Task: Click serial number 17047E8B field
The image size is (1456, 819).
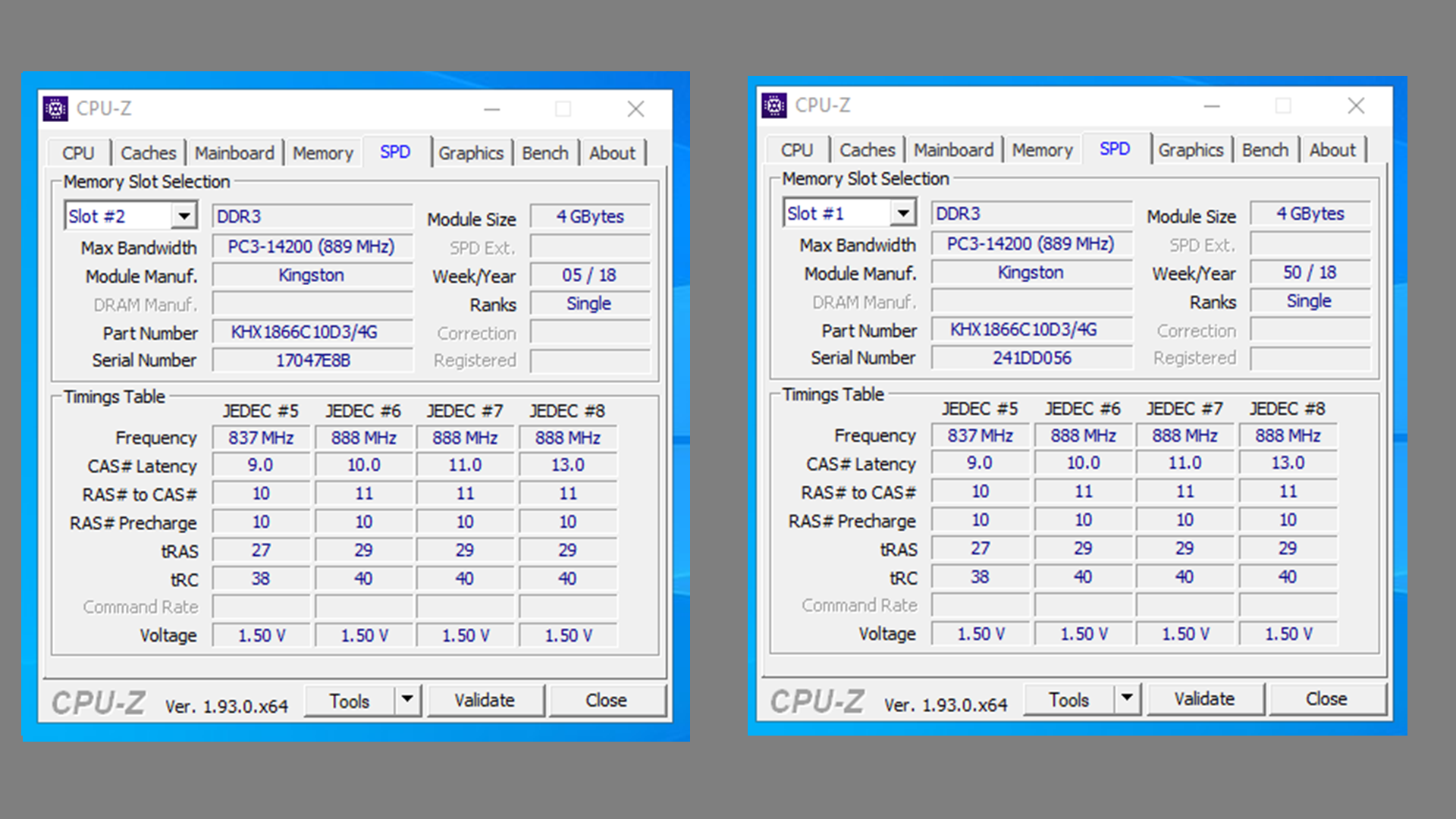Action: [x=312, y=360]
